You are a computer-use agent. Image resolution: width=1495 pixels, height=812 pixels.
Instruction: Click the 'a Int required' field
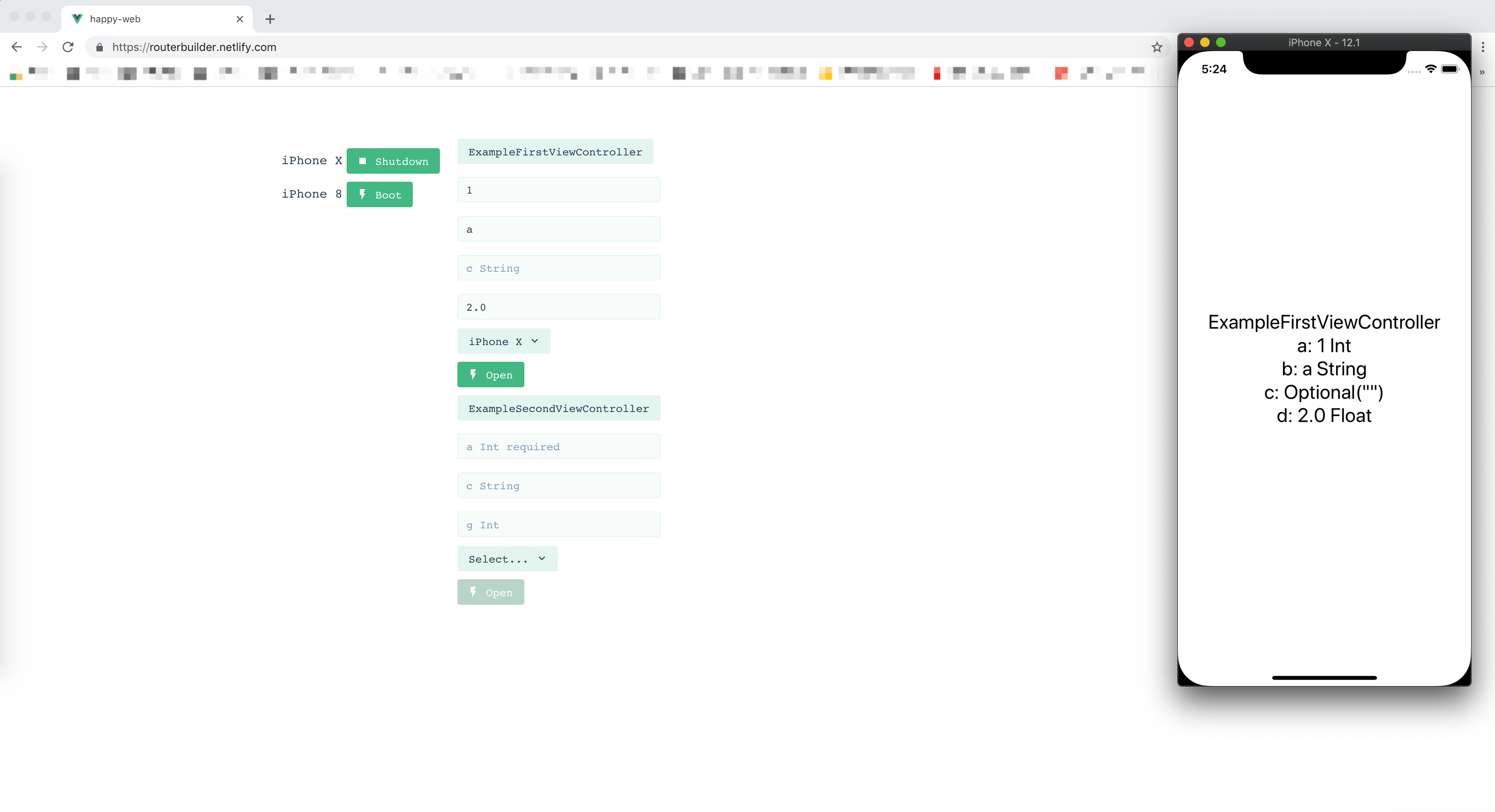[558, 446]
